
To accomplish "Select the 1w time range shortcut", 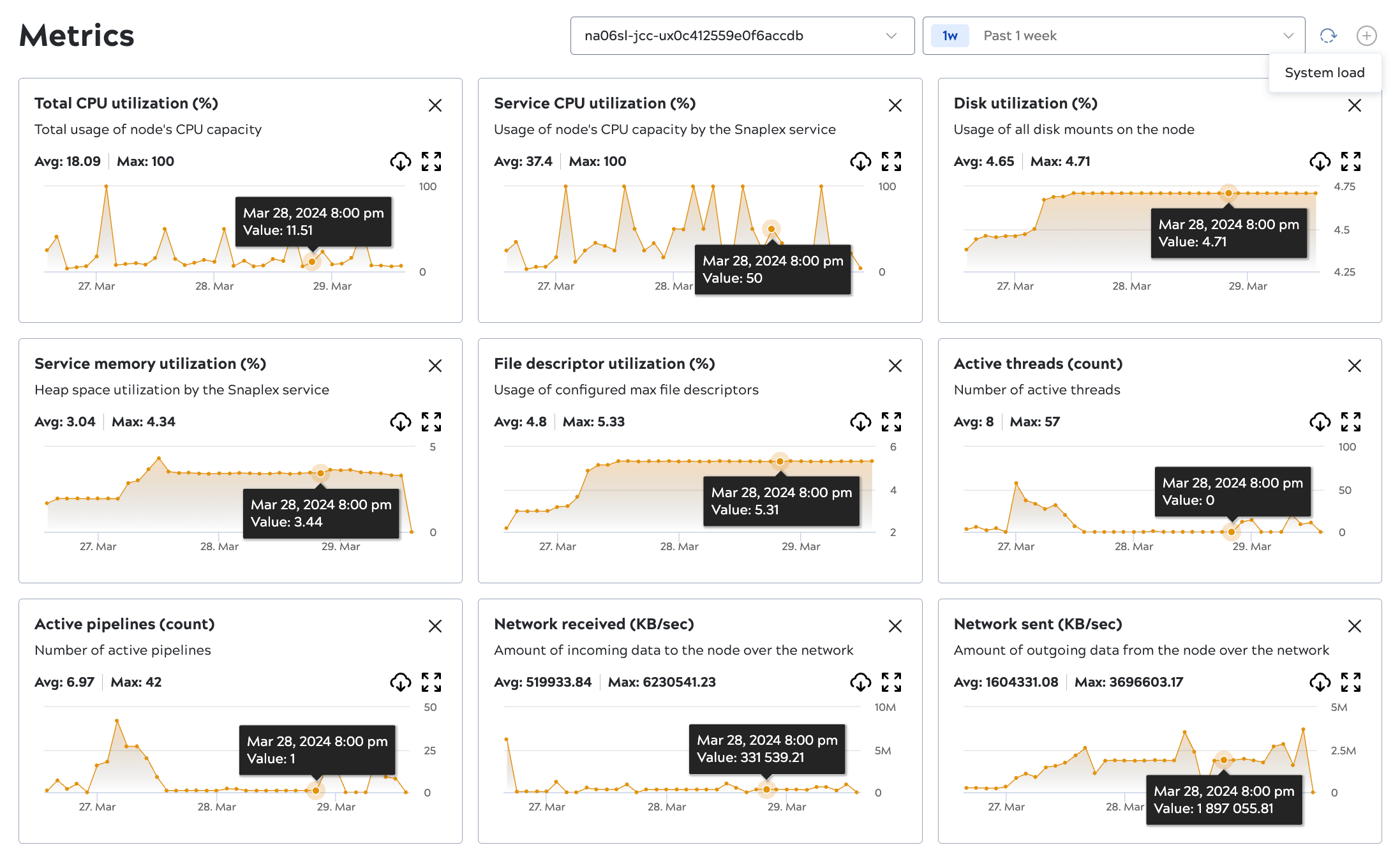I will click(x=950, y=36).
